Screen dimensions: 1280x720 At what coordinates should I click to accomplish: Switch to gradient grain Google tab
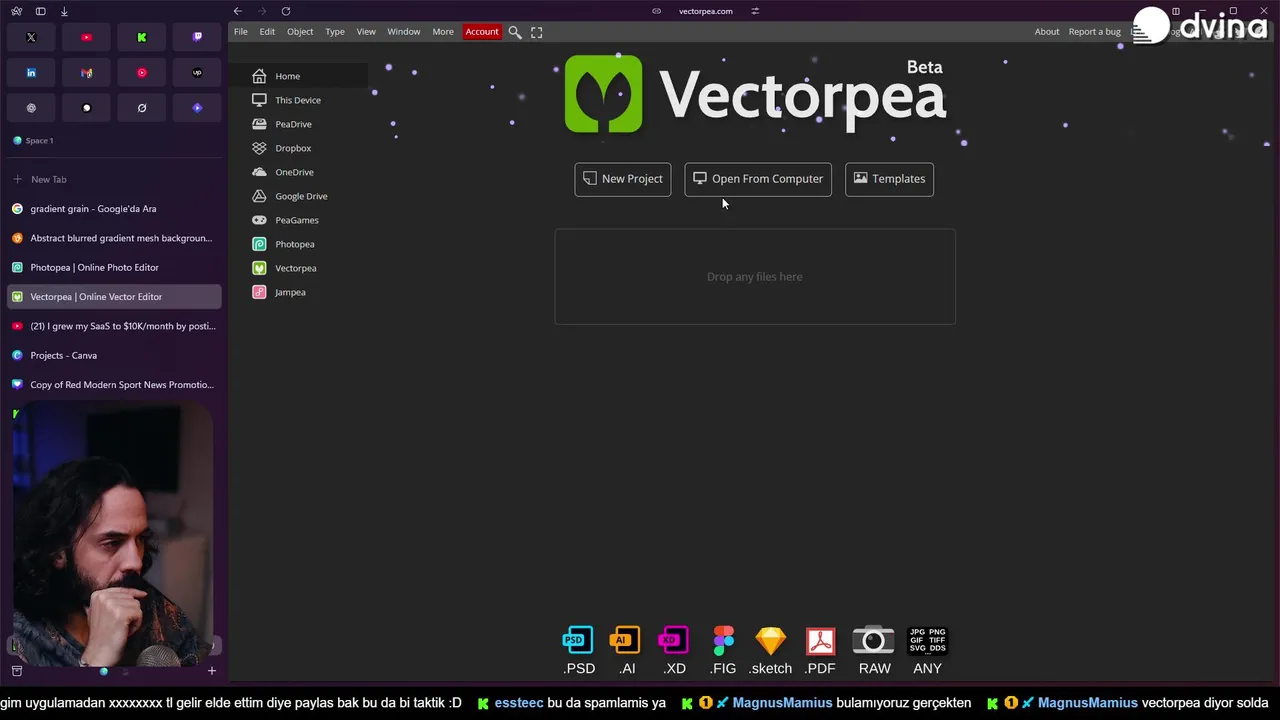pyautogui.click(x=114, y=209)
